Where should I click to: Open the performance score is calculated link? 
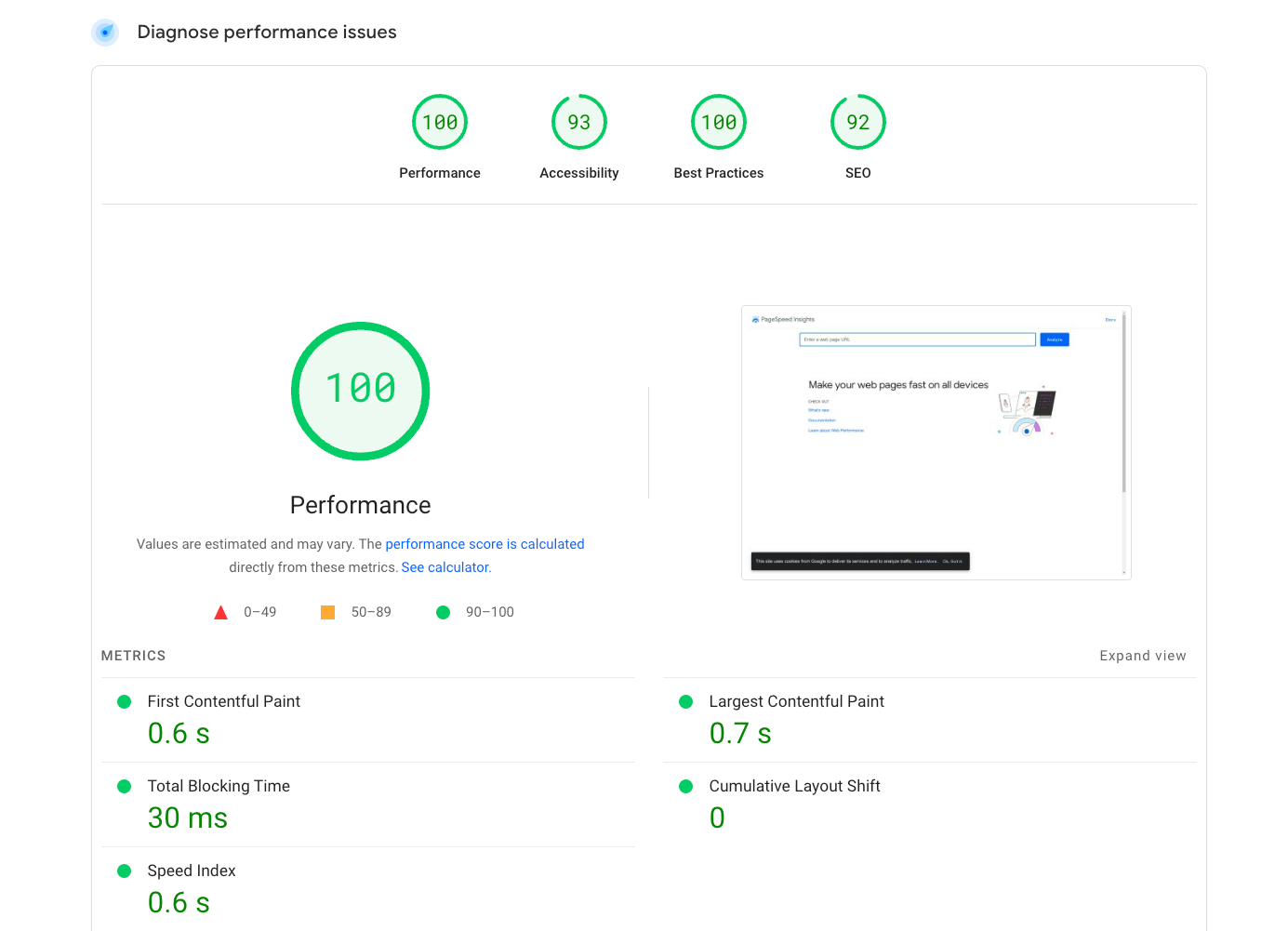click(x=485, y=544)
